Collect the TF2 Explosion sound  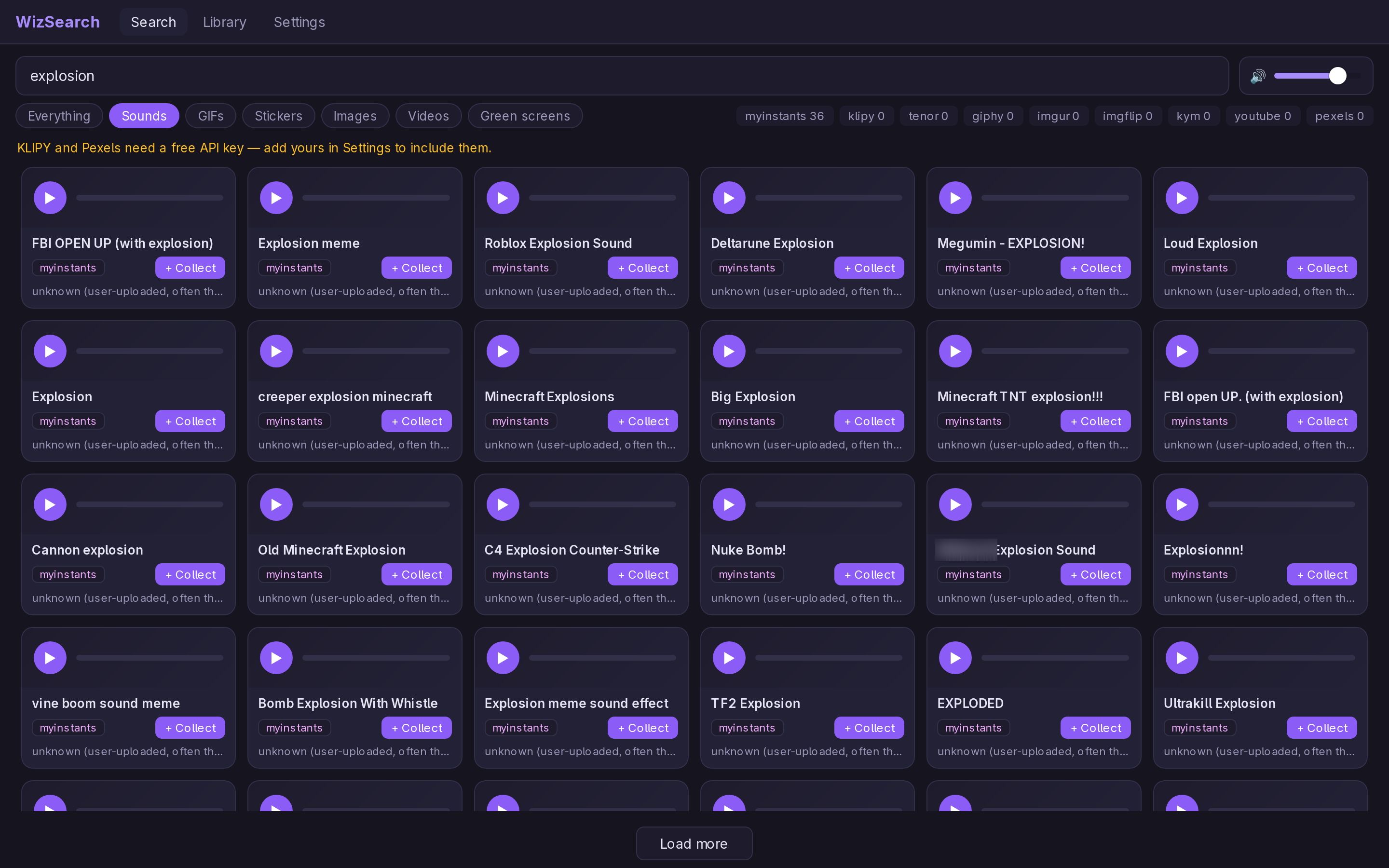[x=869, y=728]
